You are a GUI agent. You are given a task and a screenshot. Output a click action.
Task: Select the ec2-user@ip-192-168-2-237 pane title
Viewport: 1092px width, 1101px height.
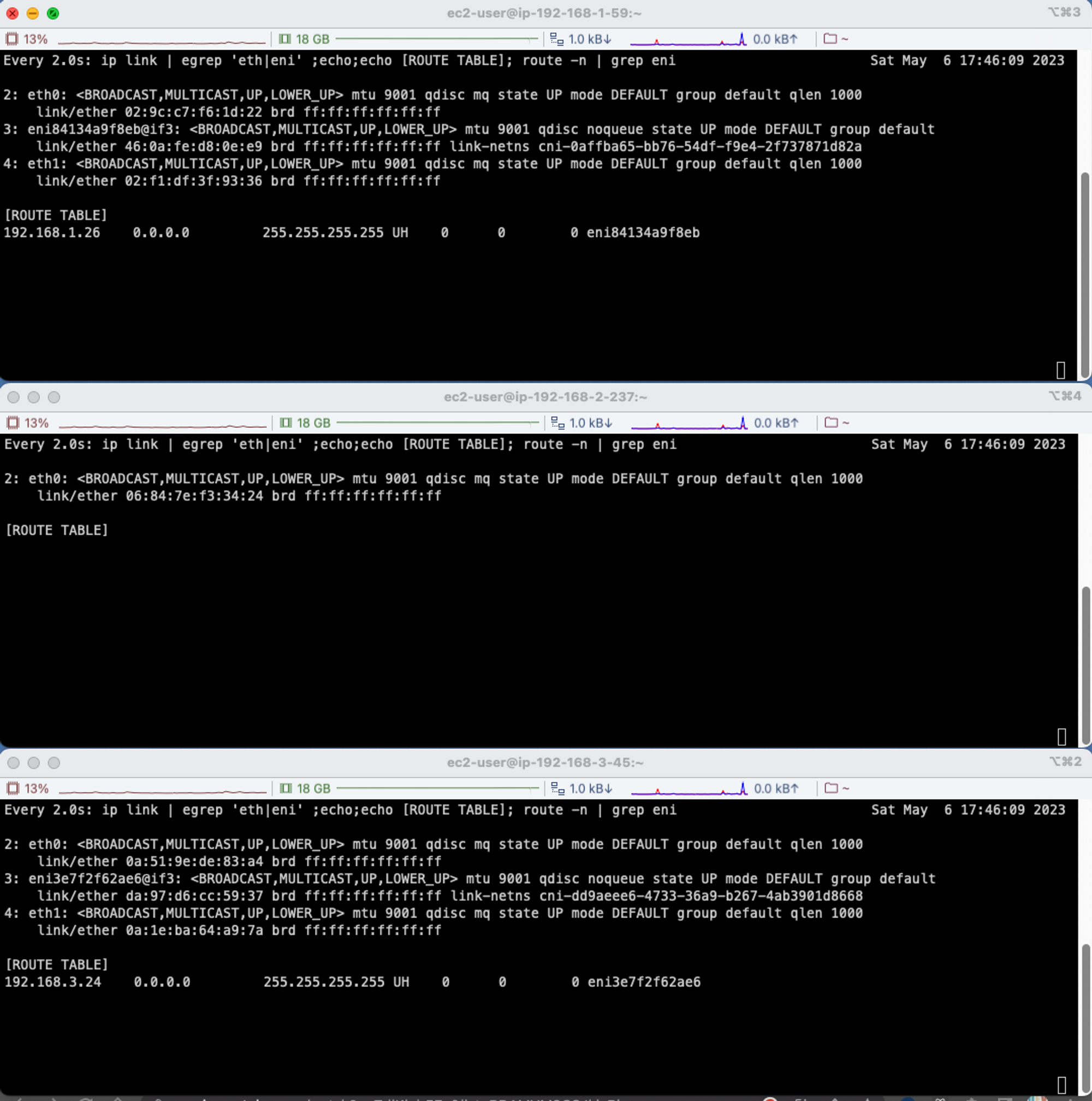(545, 397)
